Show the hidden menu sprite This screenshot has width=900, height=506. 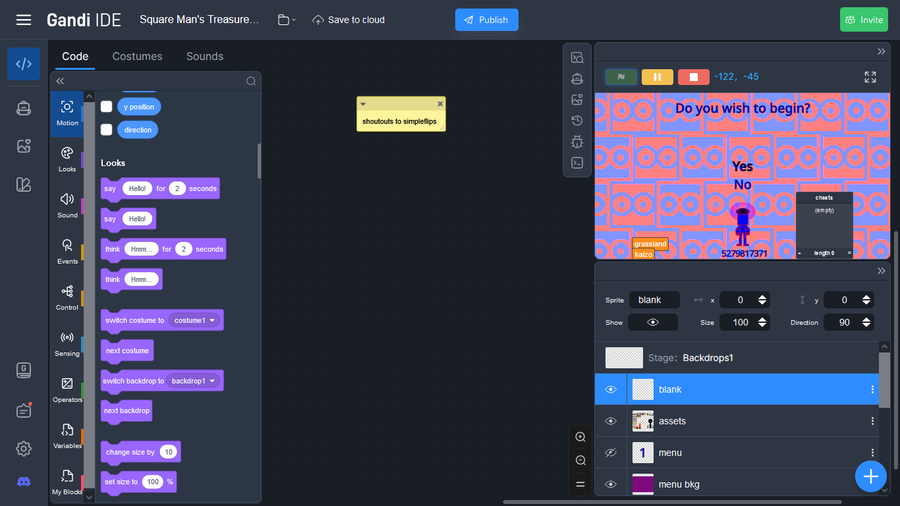click(611, 453)
